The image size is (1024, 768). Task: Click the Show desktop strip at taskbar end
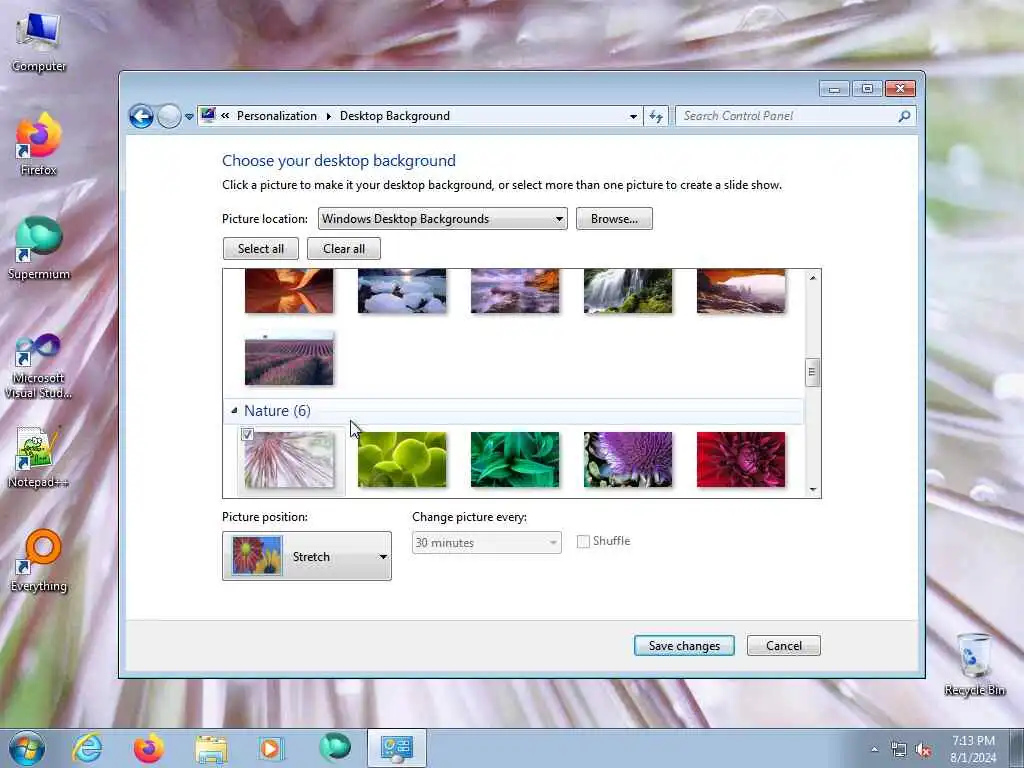click(1017, 748)
